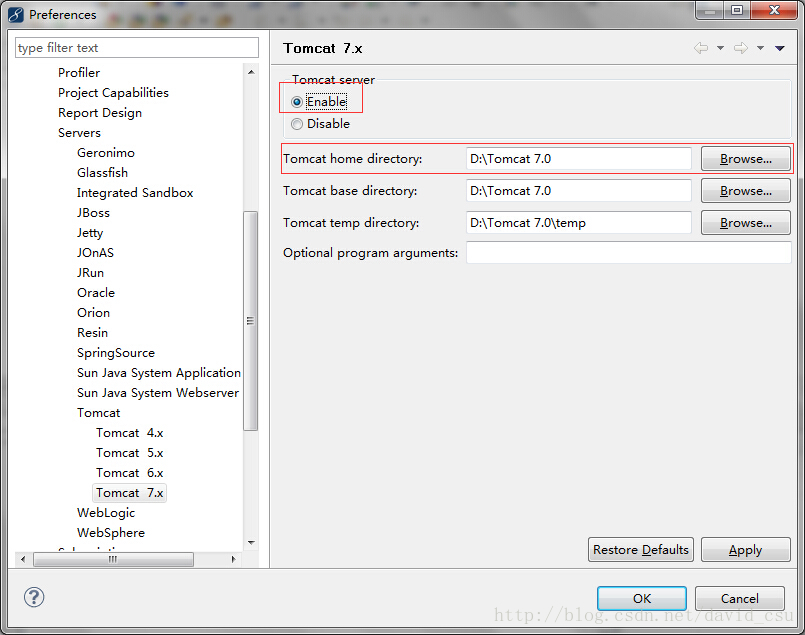Select Resin server entry
805x635 pixels.
92,333
